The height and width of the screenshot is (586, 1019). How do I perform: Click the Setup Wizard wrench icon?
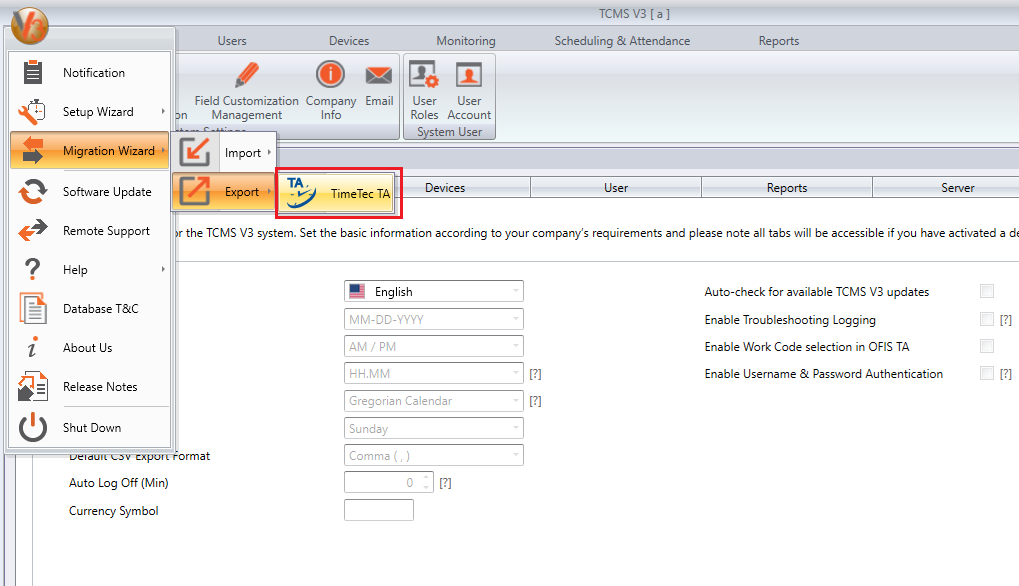point(32,112)
